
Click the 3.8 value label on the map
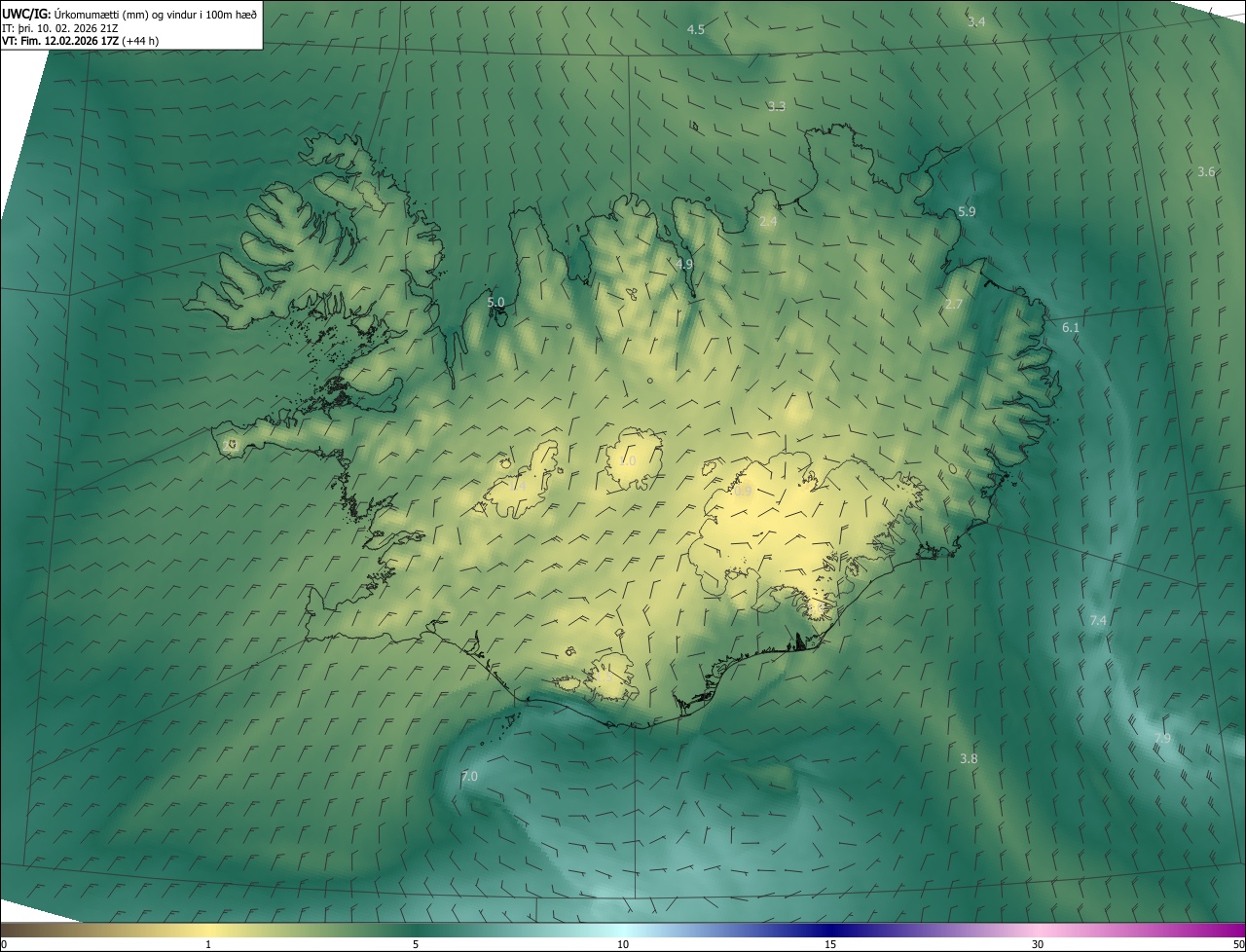point(969,759)
